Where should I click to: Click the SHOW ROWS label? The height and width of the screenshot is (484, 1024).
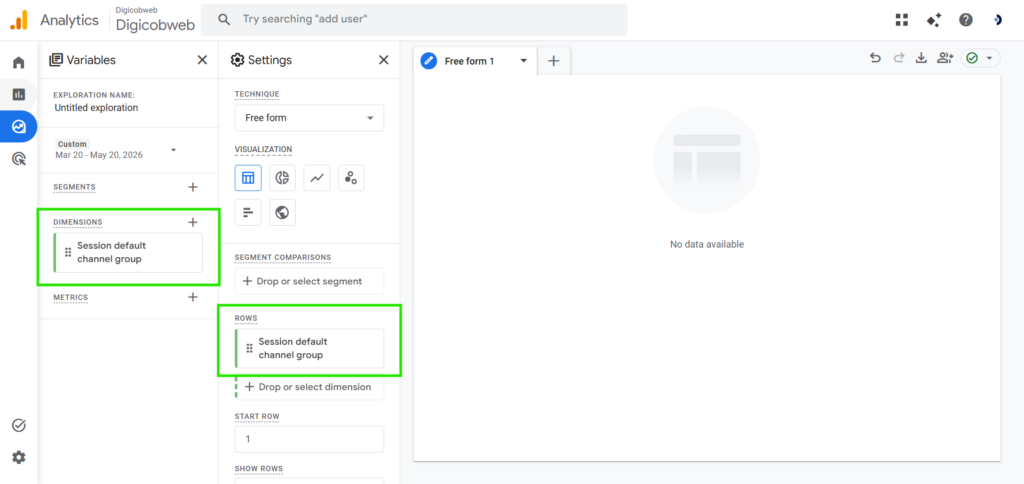pos(259,469)
